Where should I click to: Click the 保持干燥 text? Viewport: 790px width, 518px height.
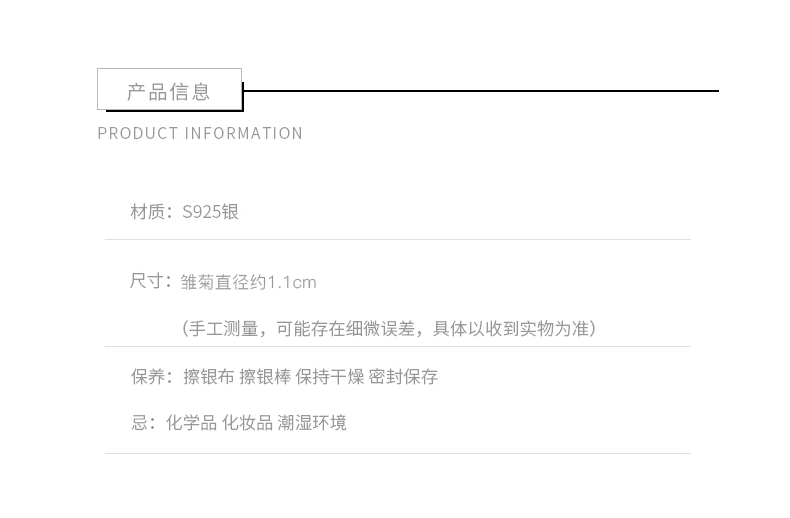point(330,376)
